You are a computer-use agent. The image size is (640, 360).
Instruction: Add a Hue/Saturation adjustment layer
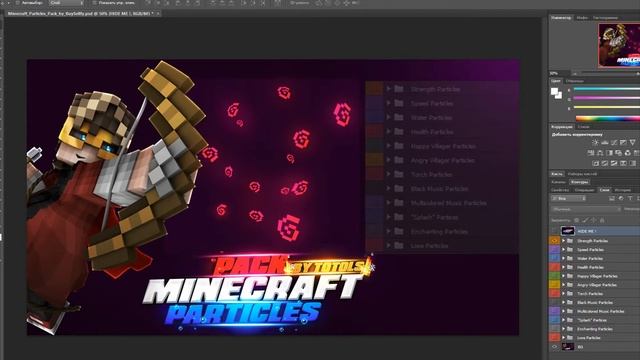click(591, 153)
